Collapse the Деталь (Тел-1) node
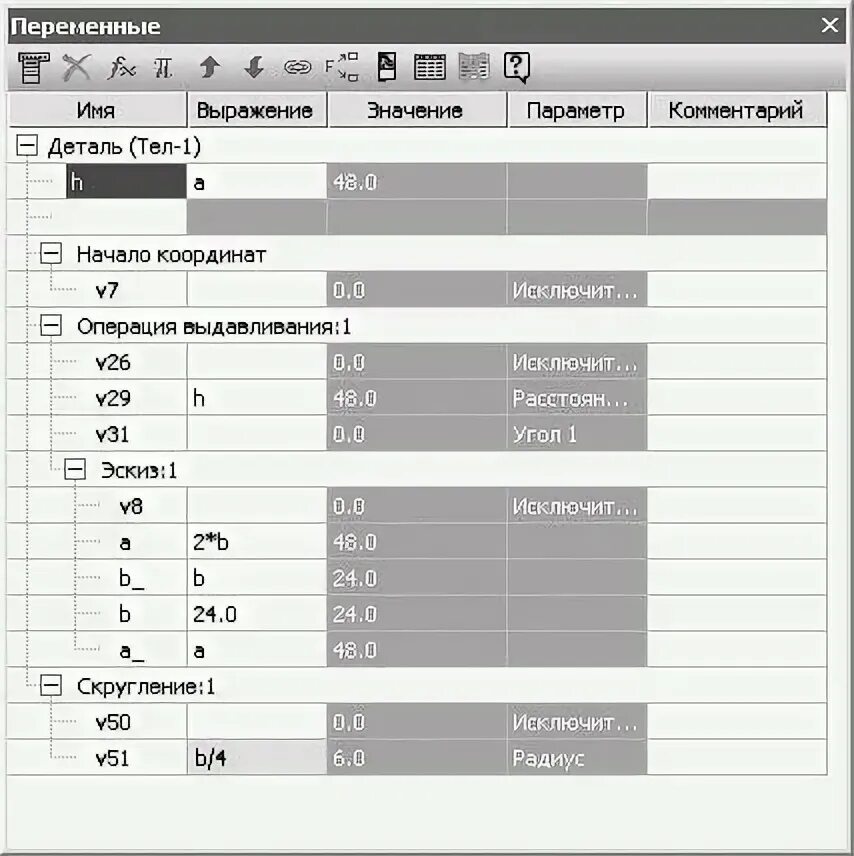The image size is (854, 856). click(x=27, y=146)
